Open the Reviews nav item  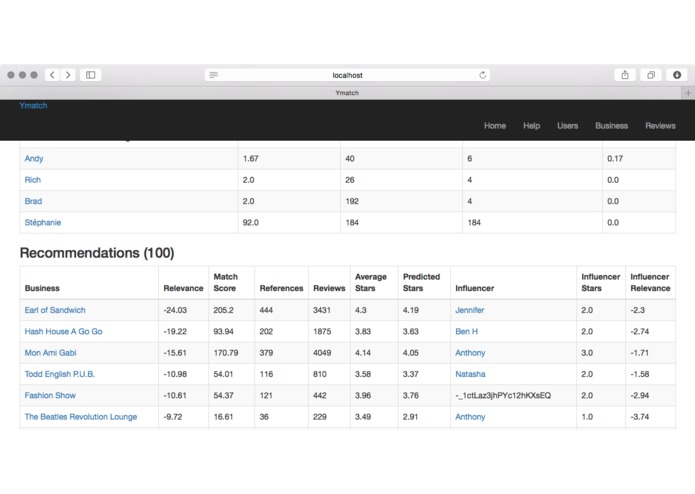pyautogui.click(x=660, y=126)
